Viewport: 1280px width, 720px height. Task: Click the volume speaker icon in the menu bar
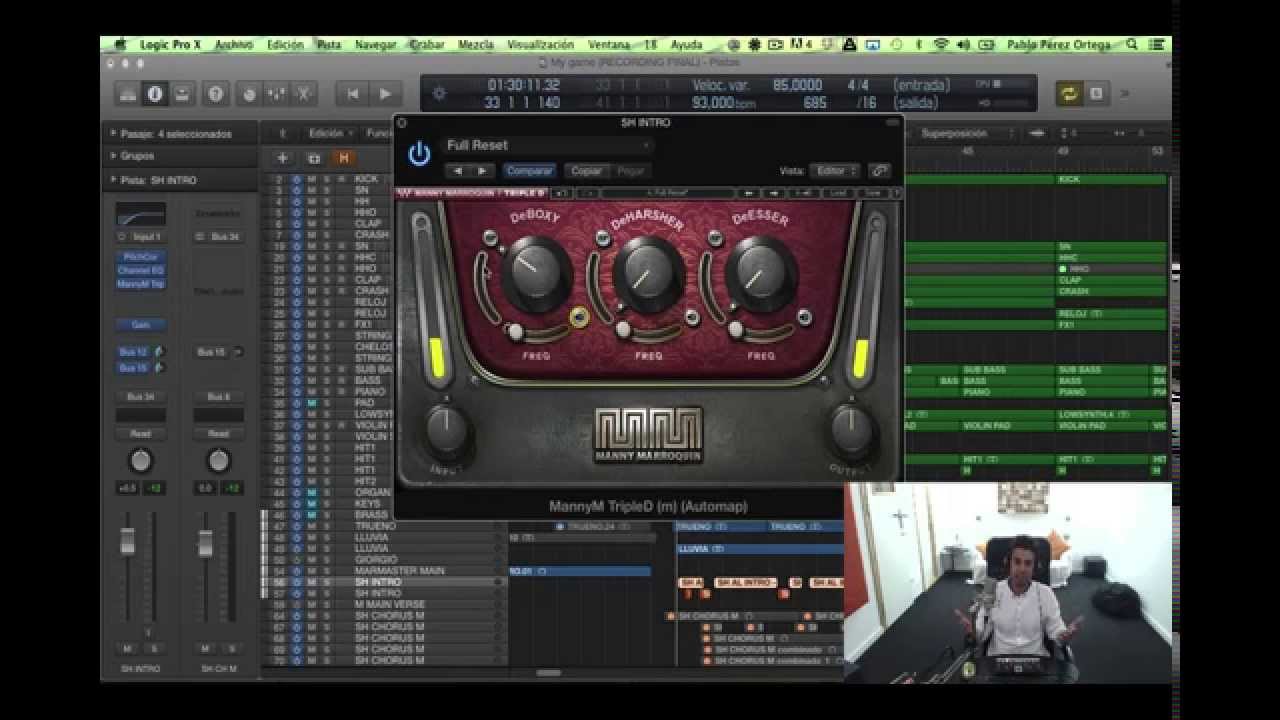963,44
